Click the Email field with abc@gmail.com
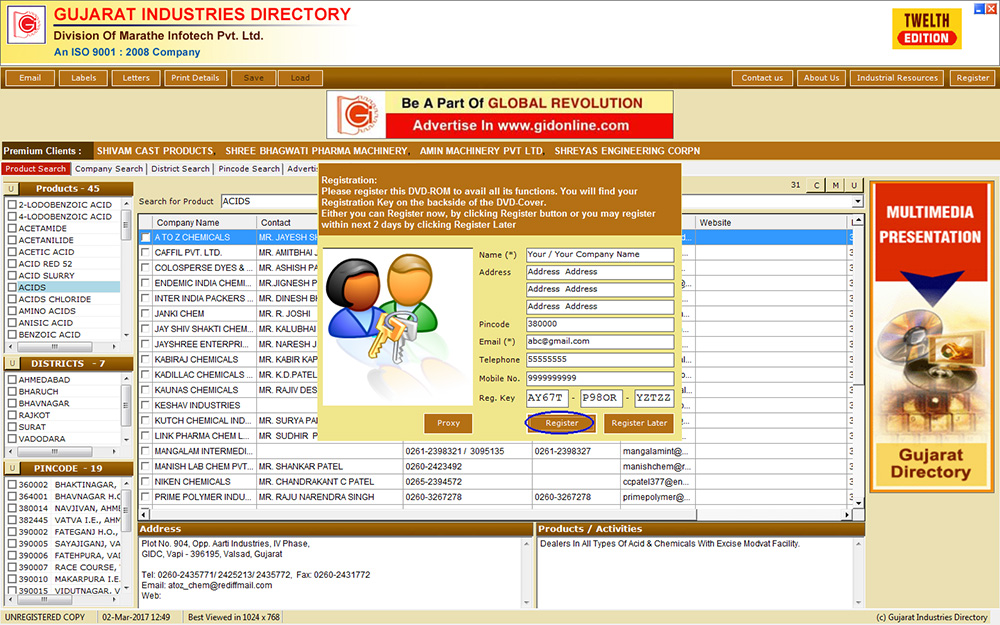Image resolution: width=1000 pixels, height=625 pixels. (599, 342)
